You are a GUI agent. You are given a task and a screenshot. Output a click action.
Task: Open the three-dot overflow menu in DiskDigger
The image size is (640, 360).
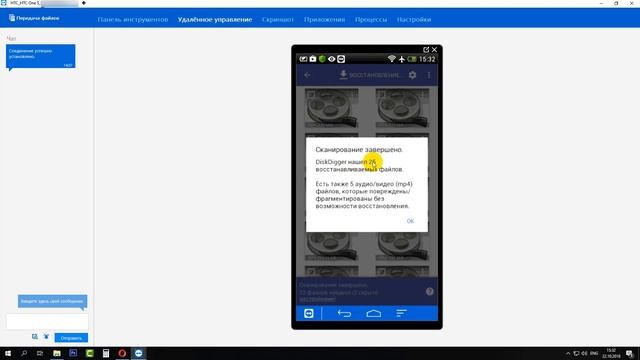point(429,75)
